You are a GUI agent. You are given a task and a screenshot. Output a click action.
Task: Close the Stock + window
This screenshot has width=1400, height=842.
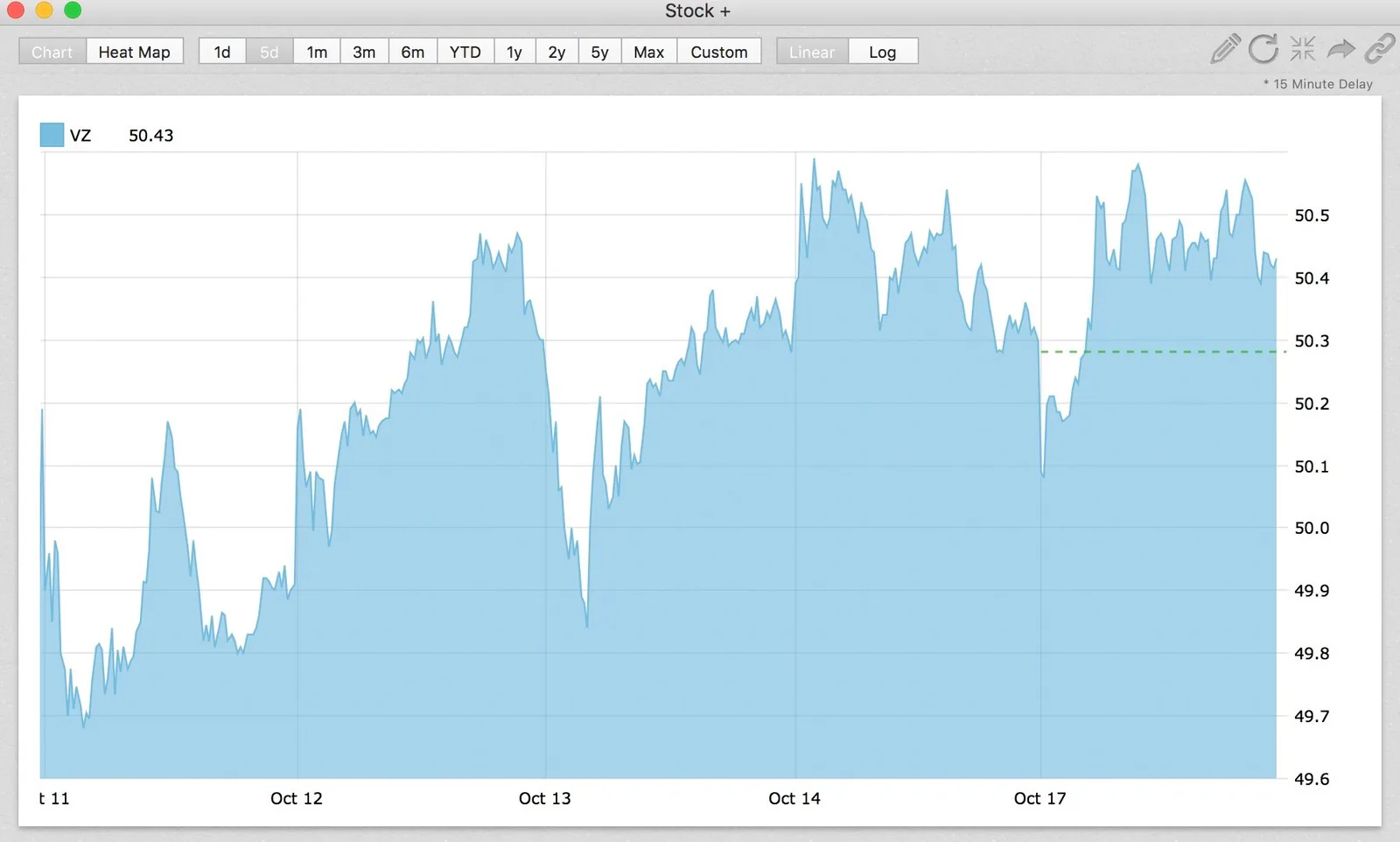16,11
